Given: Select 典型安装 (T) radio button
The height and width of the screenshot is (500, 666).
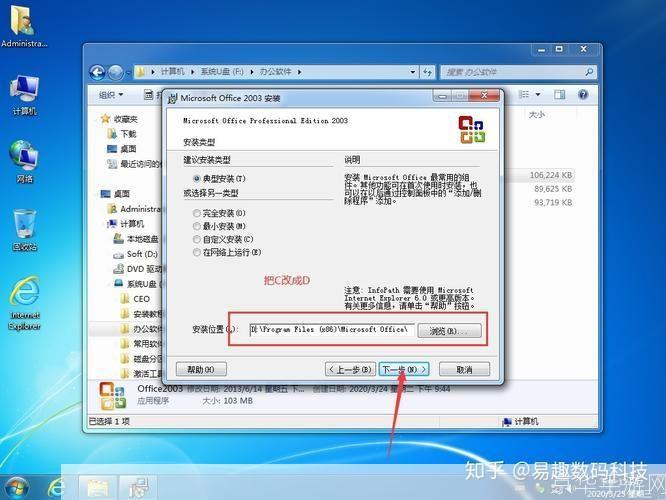Looking at the screenshot, I should (x=197, y=178).
